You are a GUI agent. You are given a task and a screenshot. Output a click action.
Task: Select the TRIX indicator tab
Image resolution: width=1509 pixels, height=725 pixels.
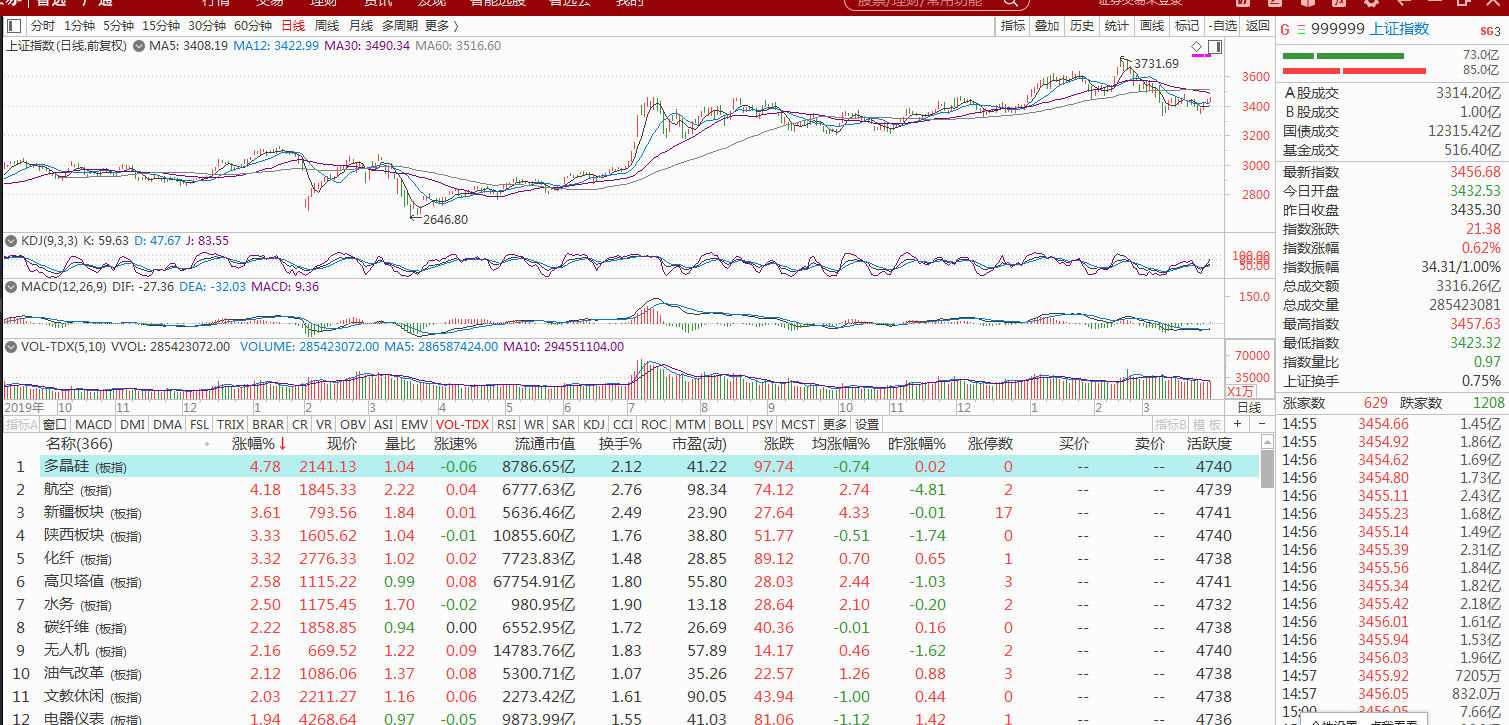coord(230,424)
